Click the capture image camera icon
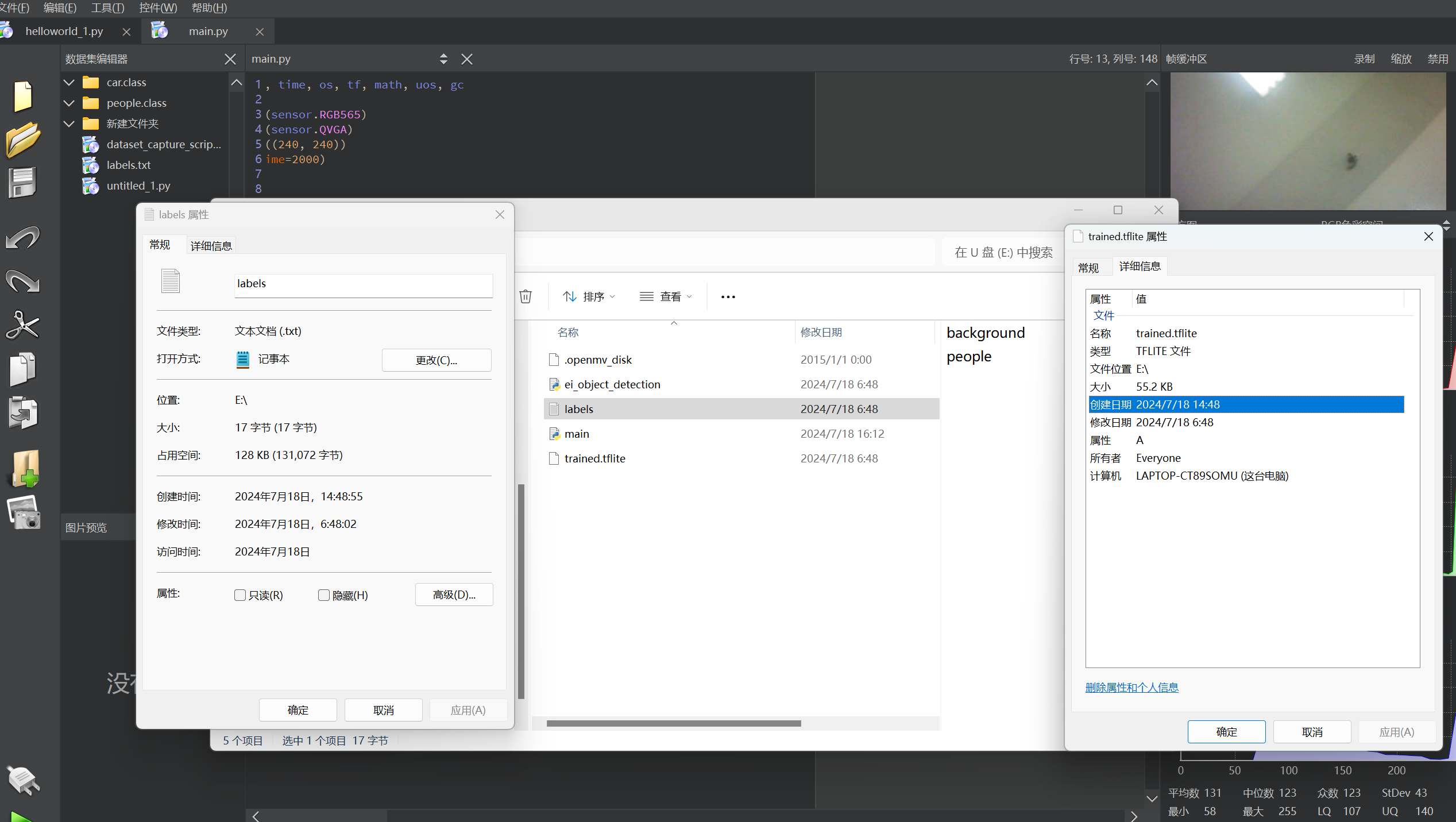This screenshot has width=1456, height=822. (24, 512)
